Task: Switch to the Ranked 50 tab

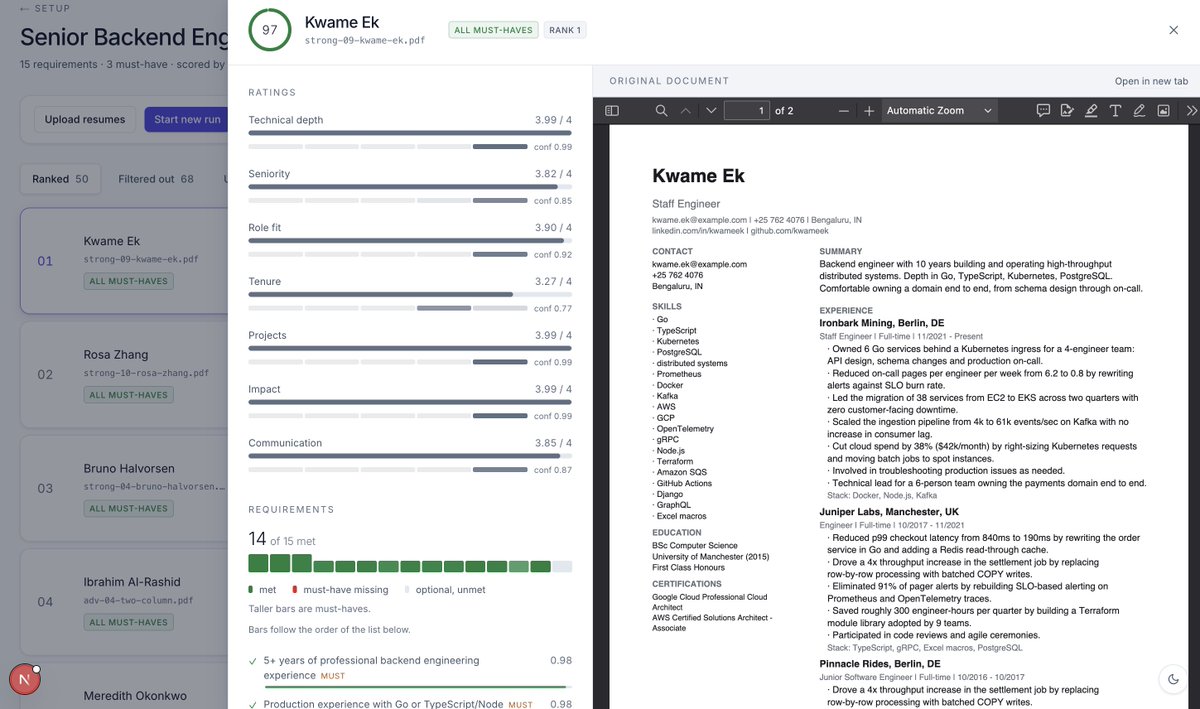Action: 60,179
